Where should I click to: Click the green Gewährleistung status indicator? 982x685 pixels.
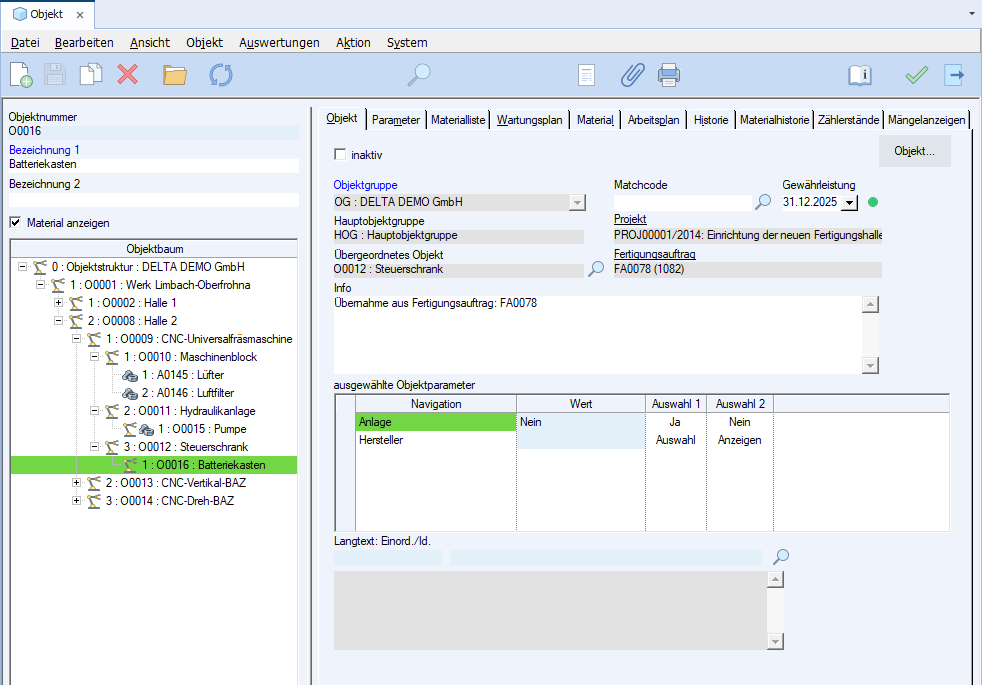(872, 202)
